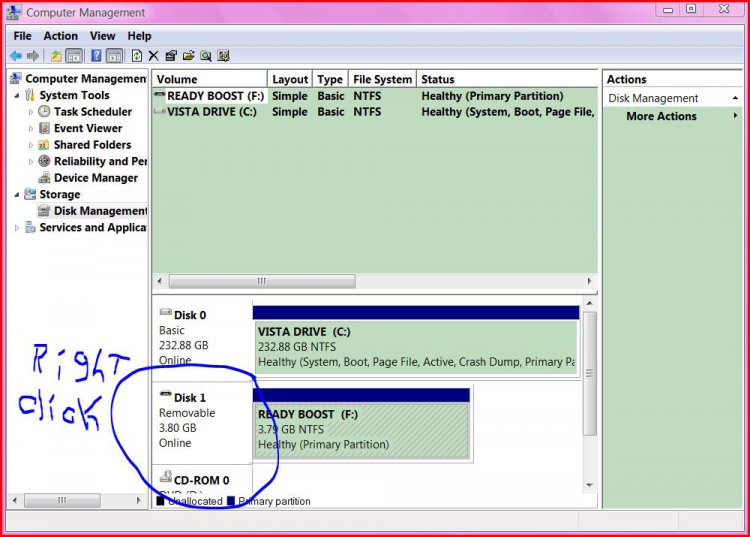The height and width of the screenshot is (537, 750).
Task: Click the Properties toolbar icon
Action: point(171,56)
